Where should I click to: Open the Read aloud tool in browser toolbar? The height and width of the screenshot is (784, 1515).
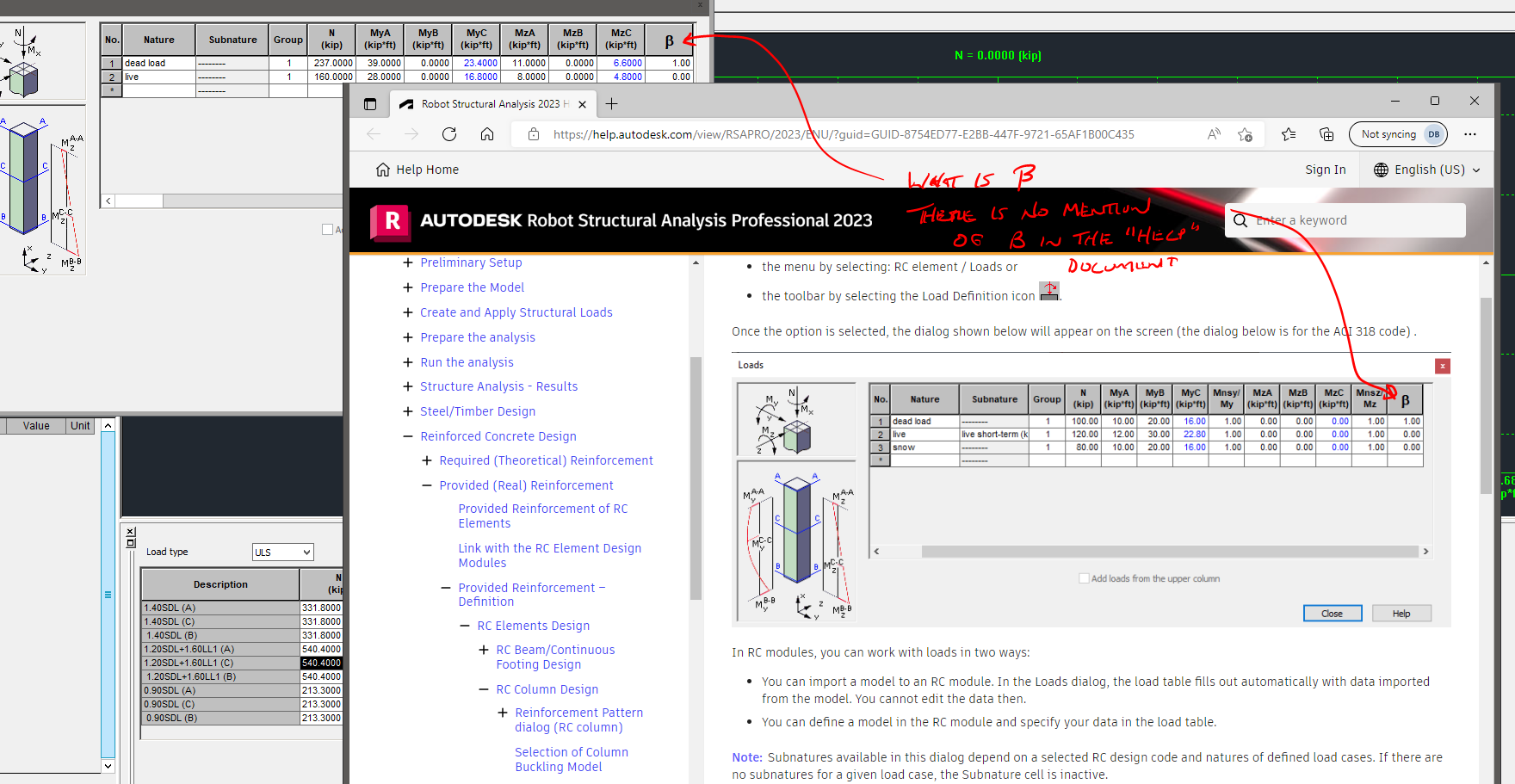coord(1214,134)
